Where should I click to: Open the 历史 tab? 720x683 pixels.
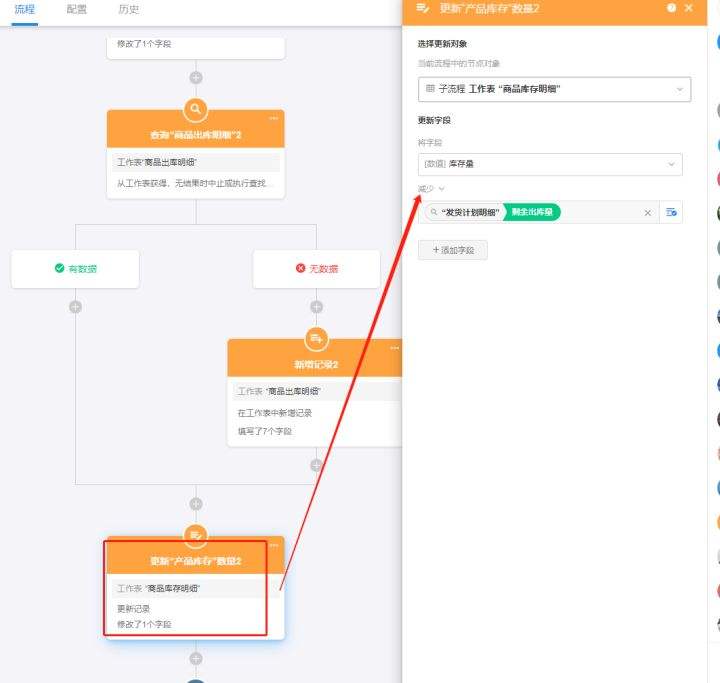click(x=129, y=10)
